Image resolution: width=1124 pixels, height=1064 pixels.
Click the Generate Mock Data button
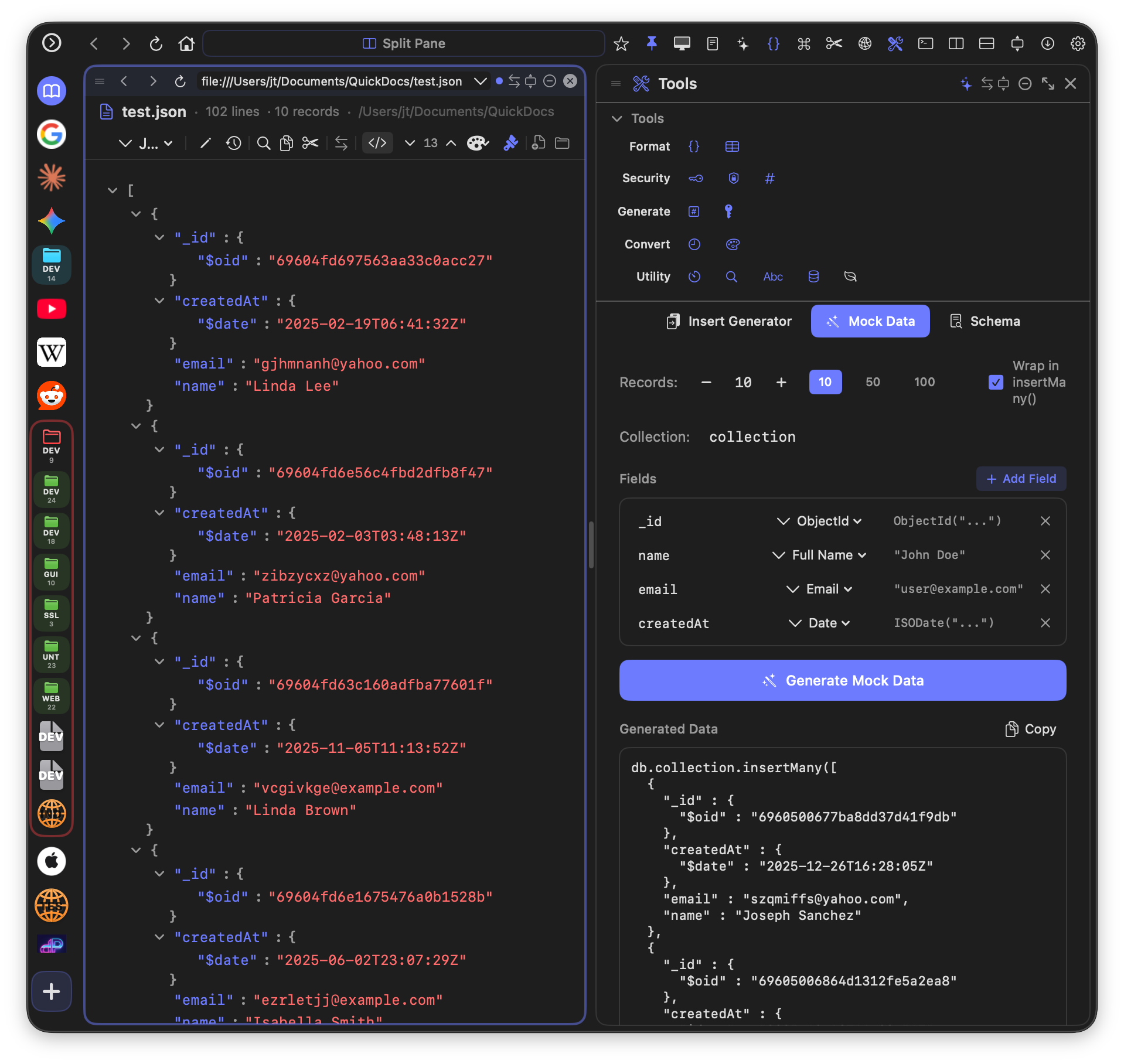pyautogui.click(x=843, y=680)
